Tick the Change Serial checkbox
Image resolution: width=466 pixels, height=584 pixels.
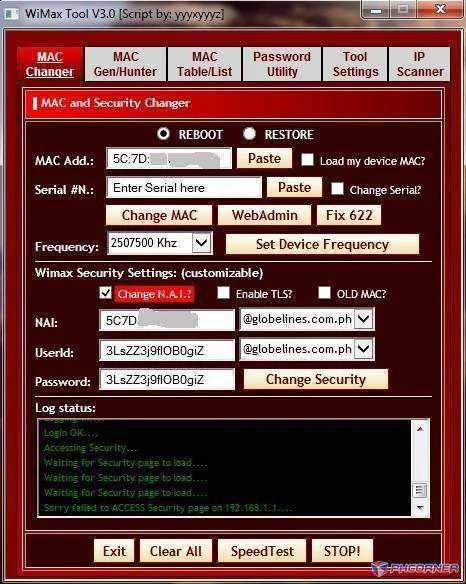tap(337, 188)
